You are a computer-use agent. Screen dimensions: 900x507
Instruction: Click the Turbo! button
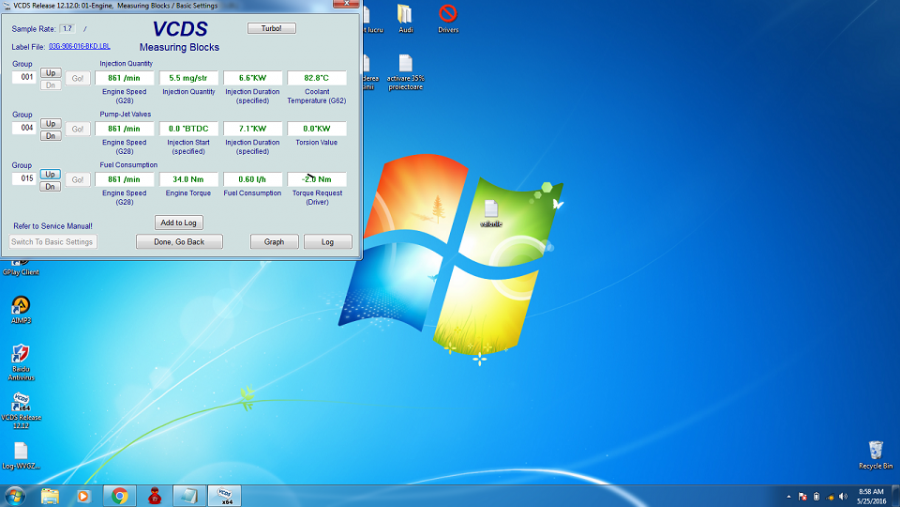[x=271, y=28]
